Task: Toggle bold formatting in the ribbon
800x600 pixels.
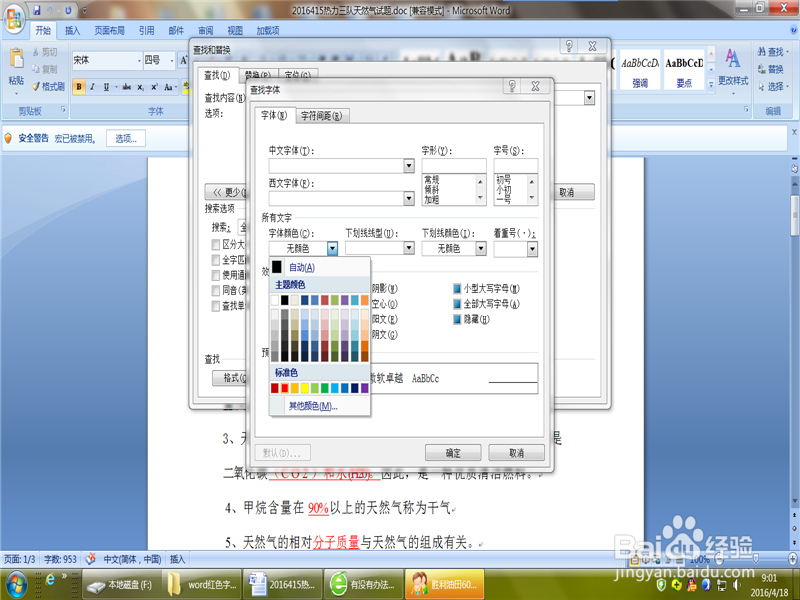Action: (x=79, y=86)
